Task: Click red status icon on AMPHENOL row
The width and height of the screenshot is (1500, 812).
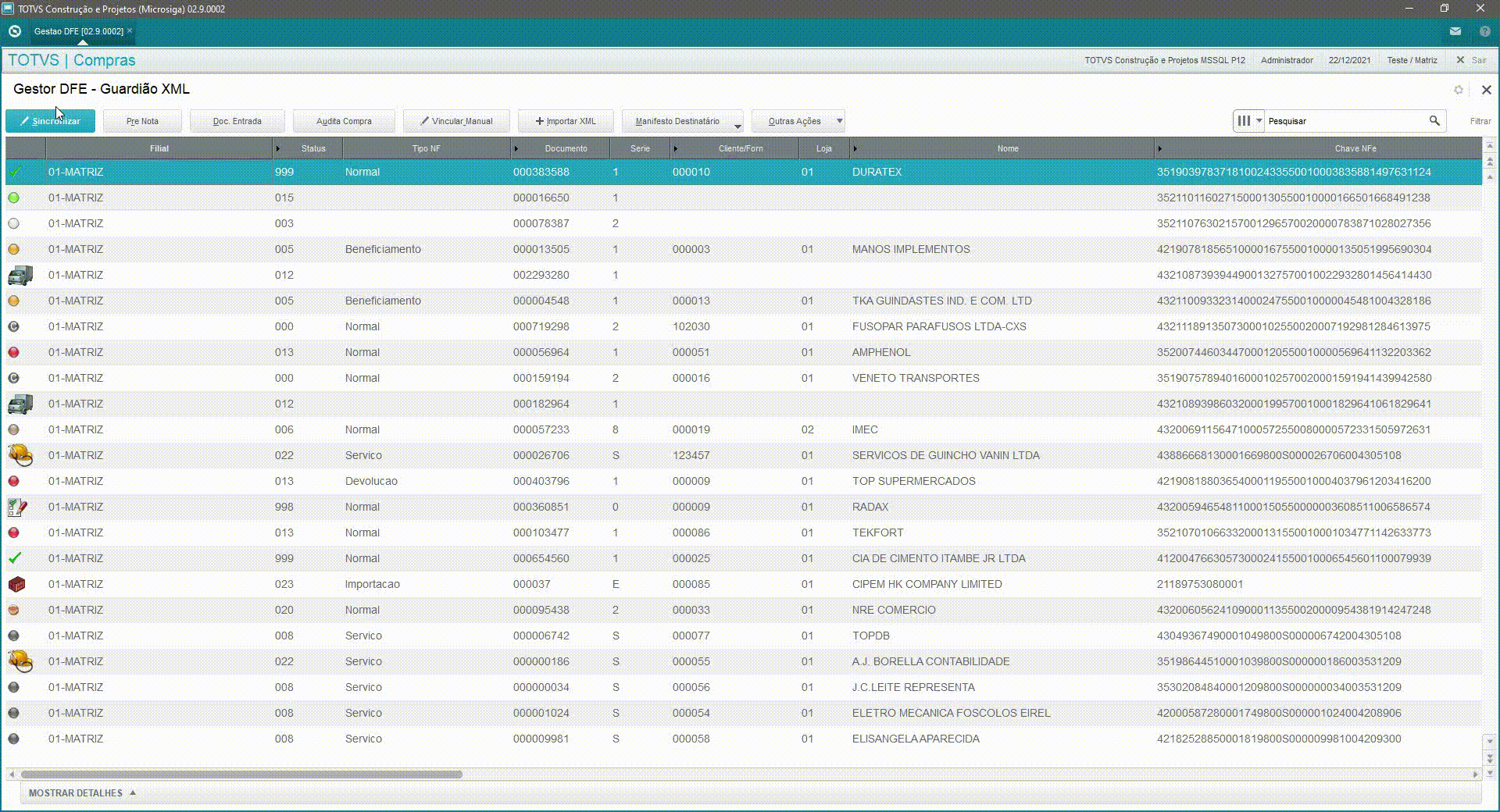Action: [13, 352]
